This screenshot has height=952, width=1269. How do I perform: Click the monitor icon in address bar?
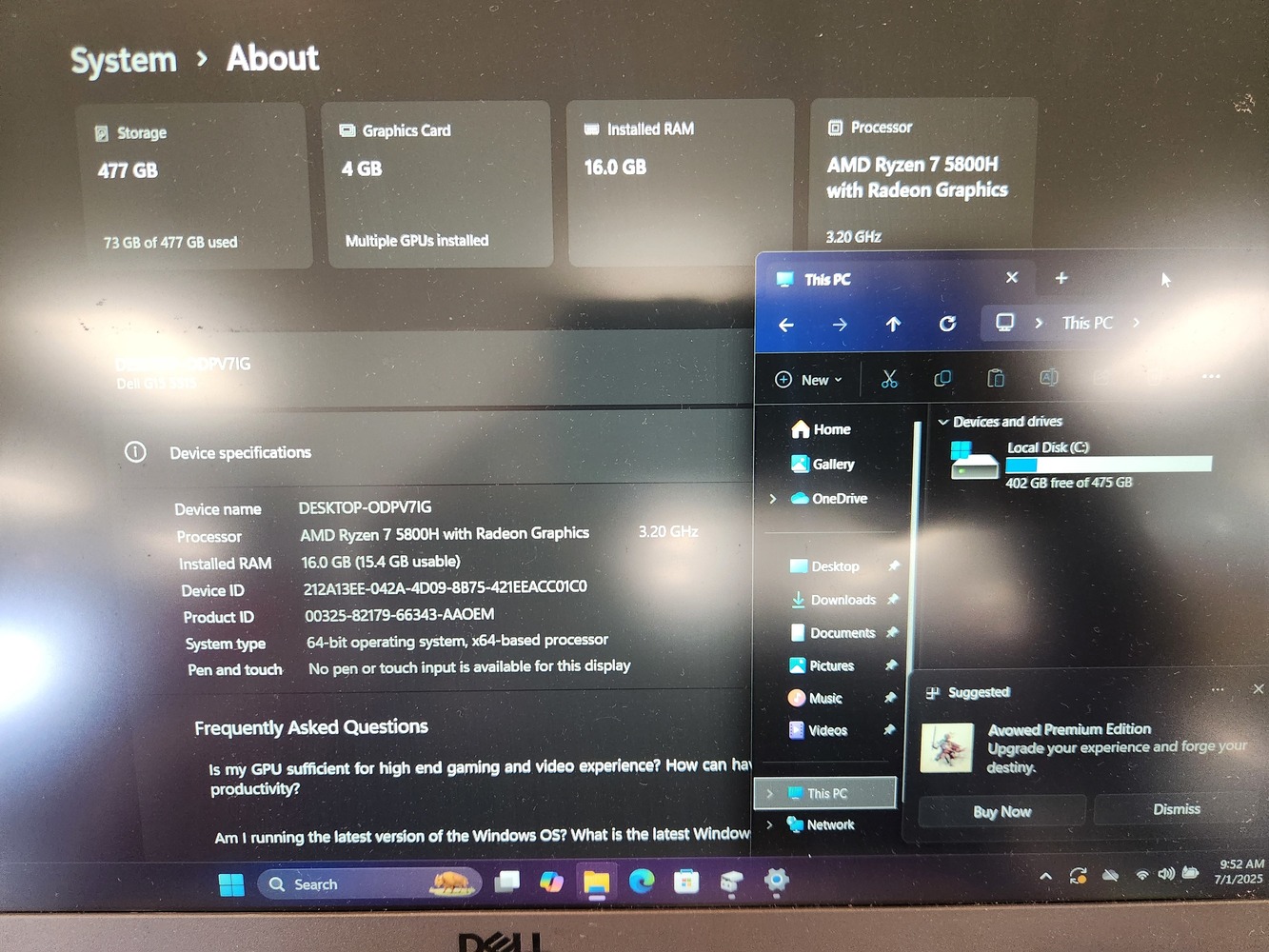(x=1004, y=322)
